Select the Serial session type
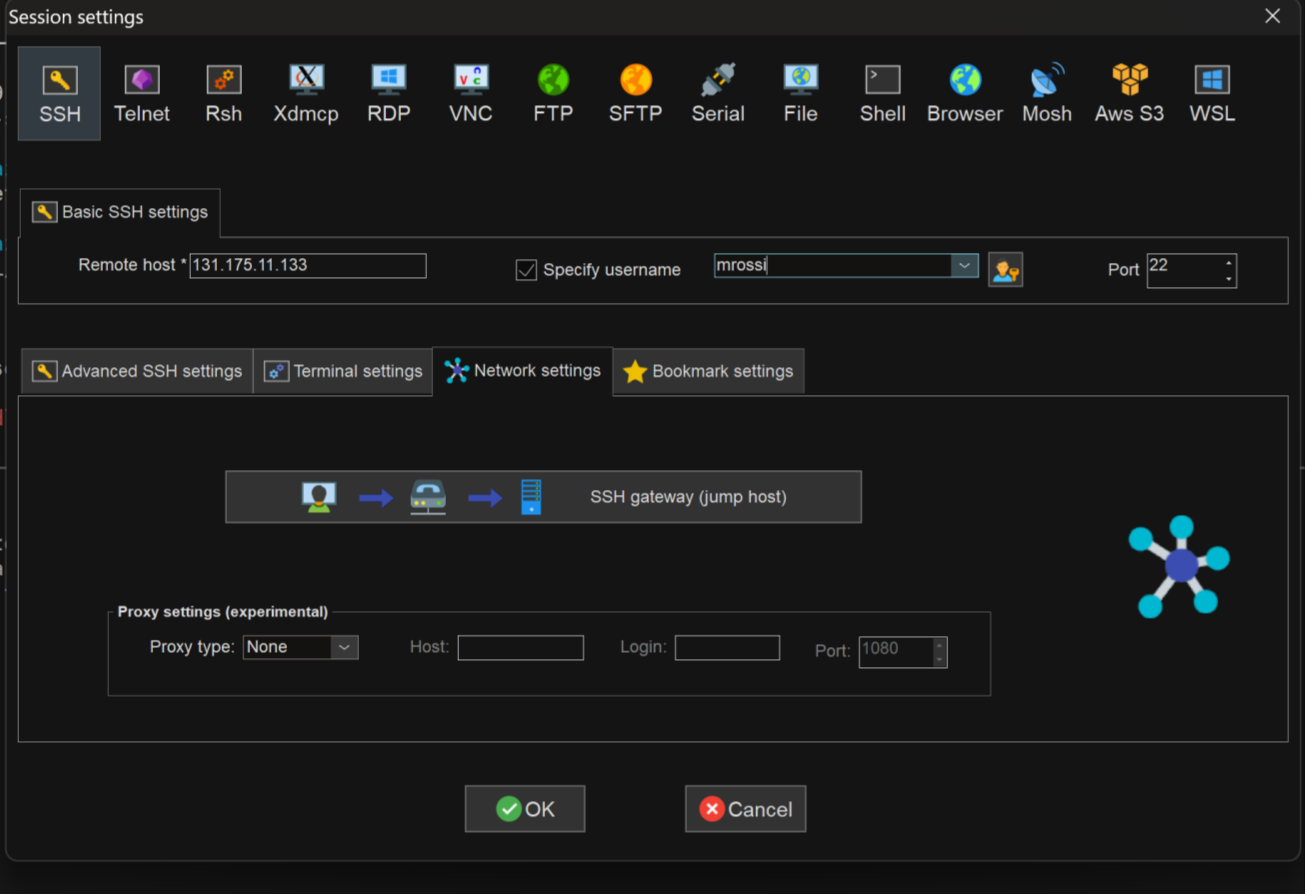The width and height of the screenshot is (1305, 894). point(718,93)
